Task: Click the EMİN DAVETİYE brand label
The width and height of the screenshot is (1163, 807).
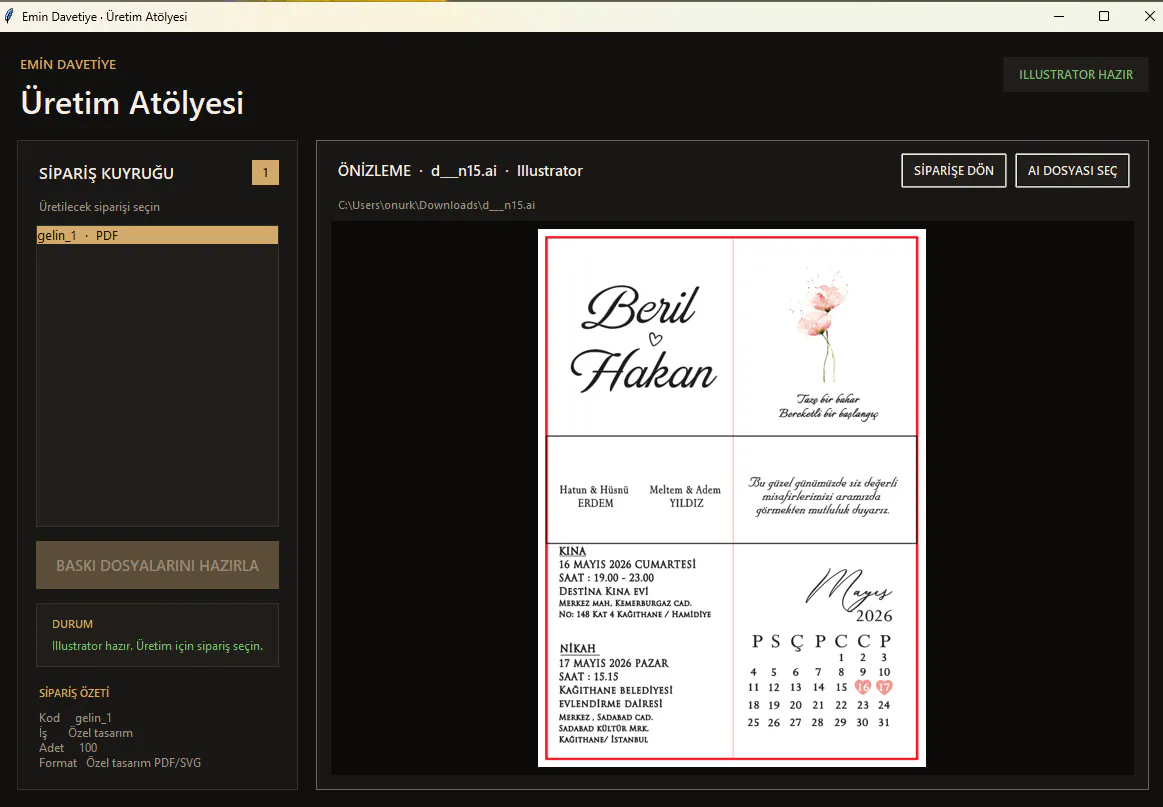Action: point(68,65)
